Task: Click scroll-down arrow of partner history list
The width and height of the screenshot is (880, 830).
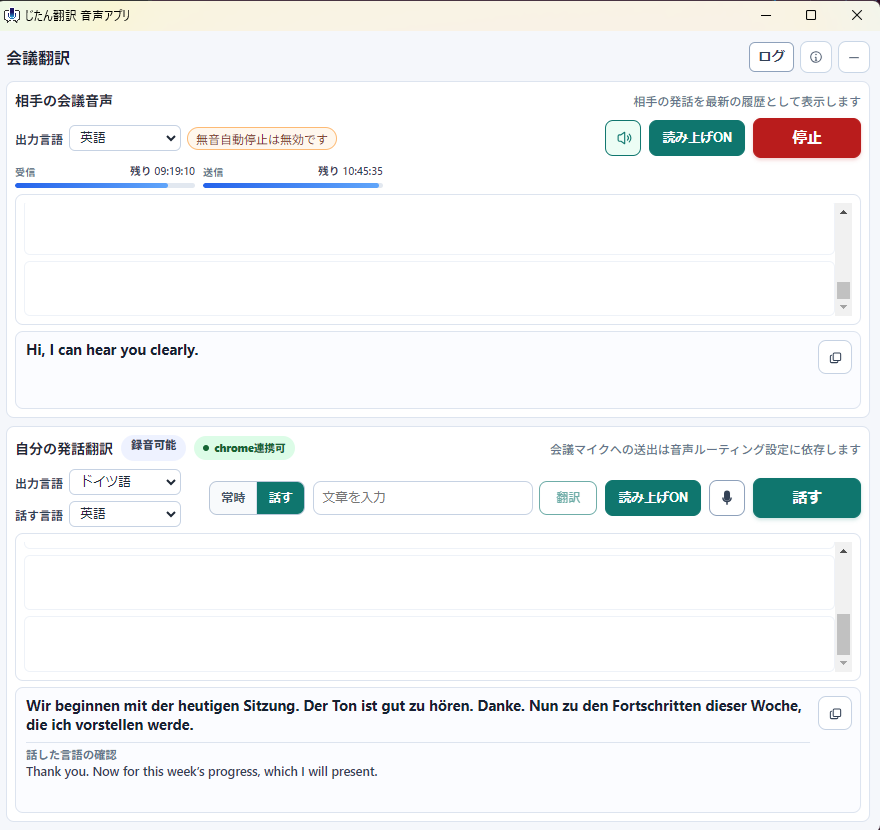Action: [843, 307]
